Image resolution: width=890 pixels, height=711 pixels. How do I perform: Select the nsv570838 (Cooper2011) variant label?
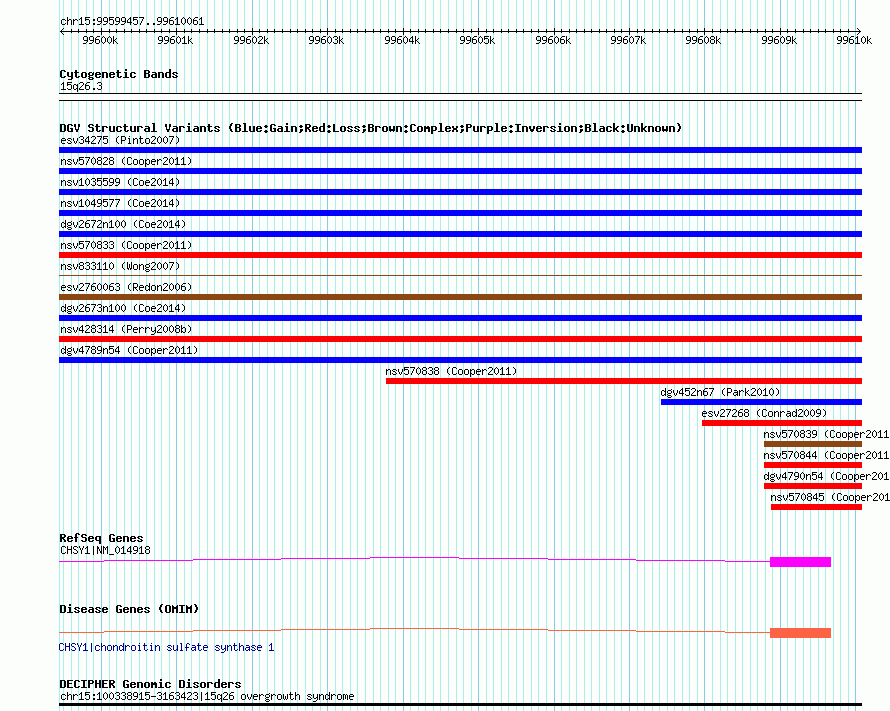[451, 371]
